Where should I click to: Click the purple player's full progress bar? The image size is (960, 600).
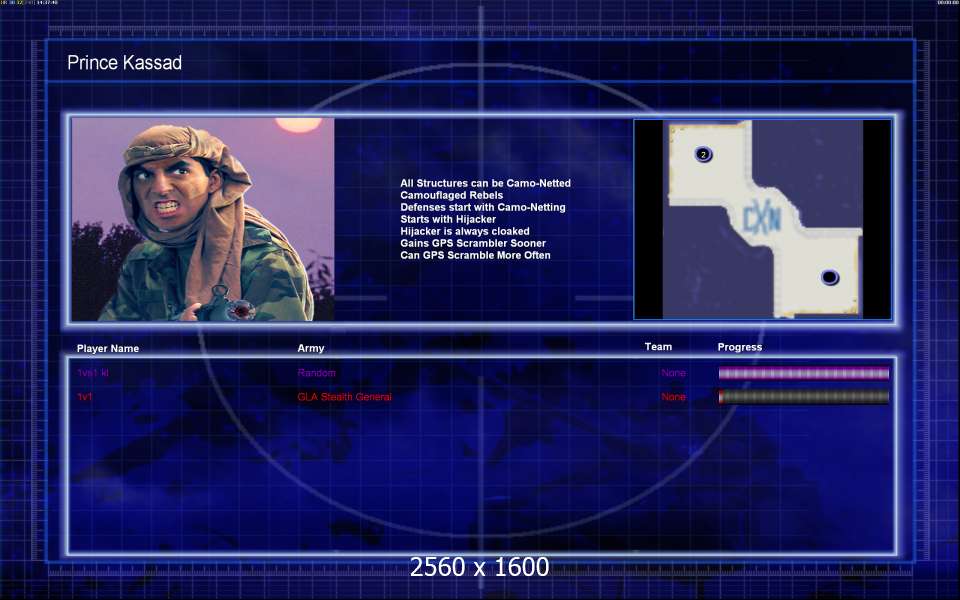[804, 373]
